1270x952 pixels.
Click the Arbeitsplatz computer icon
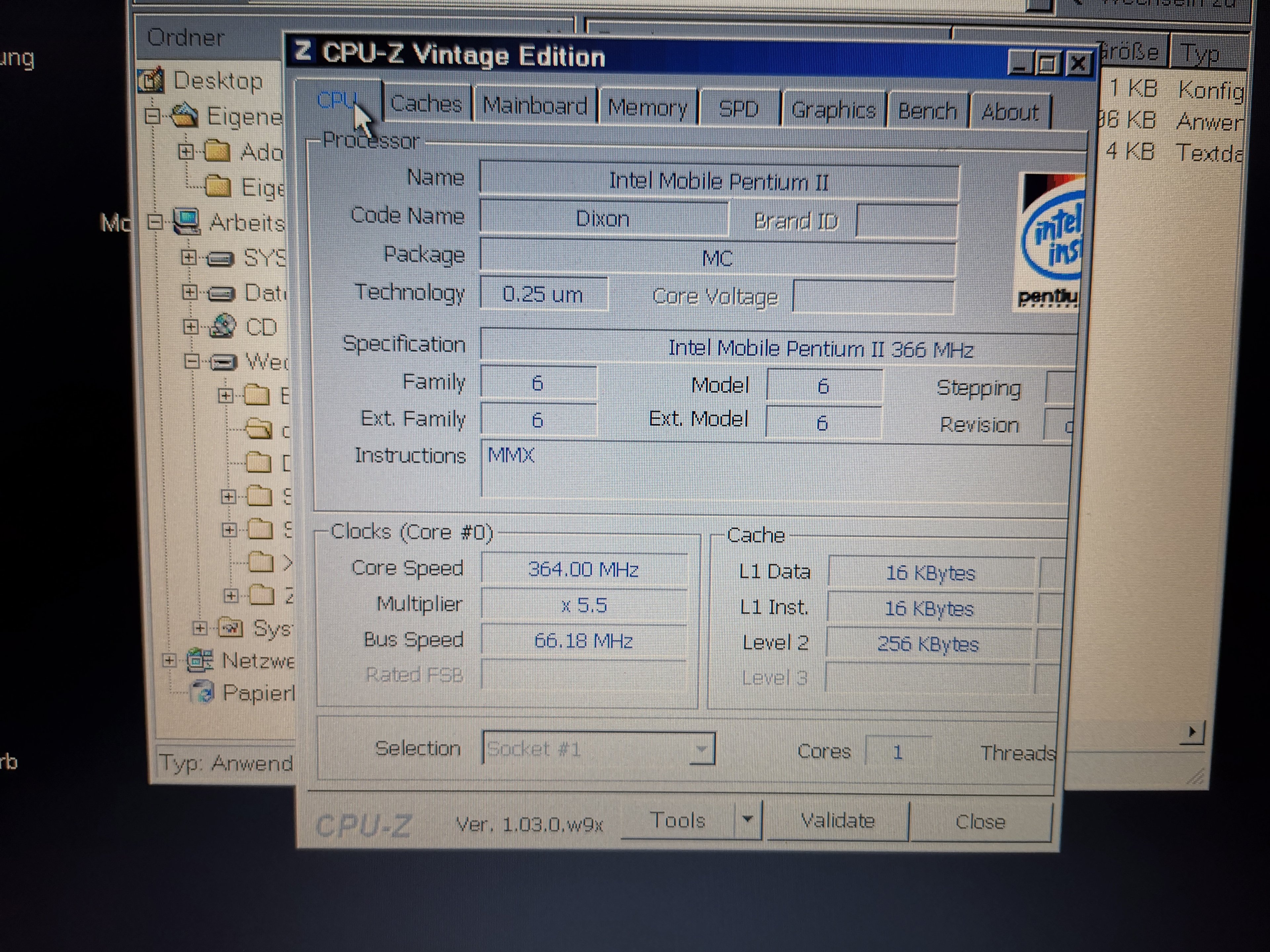coord(187,221)
